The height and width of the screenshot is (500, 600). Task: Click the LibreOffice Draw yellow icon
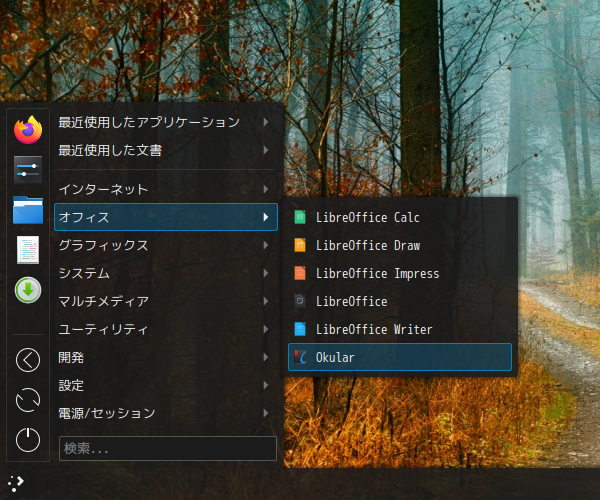[300, 245]
